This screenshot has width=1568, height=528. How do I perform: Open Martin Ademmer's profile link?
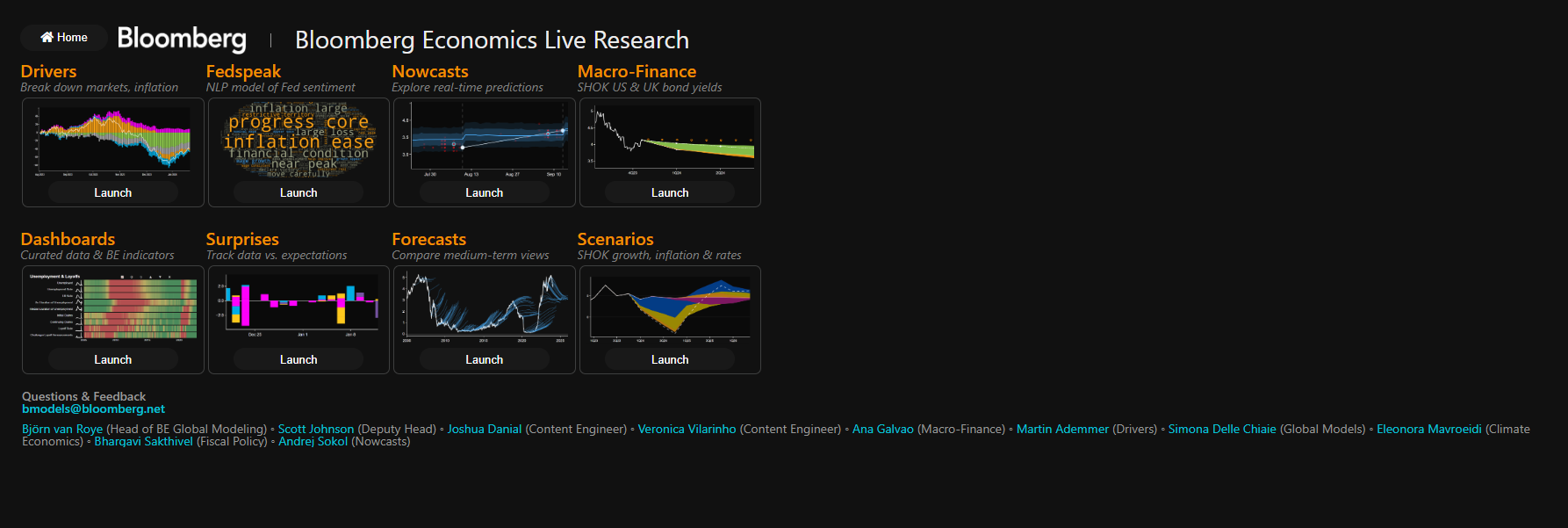[1062, 430]
